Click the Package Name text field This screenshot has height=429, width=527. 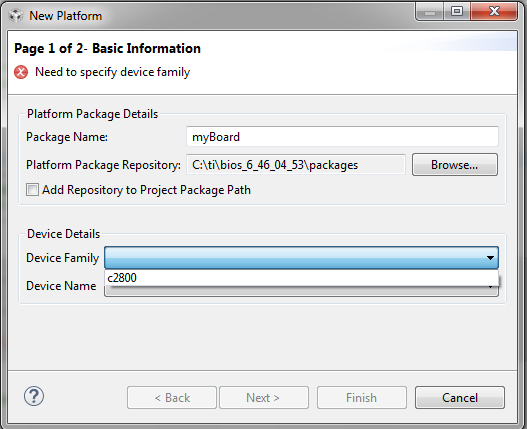point(342,136)
